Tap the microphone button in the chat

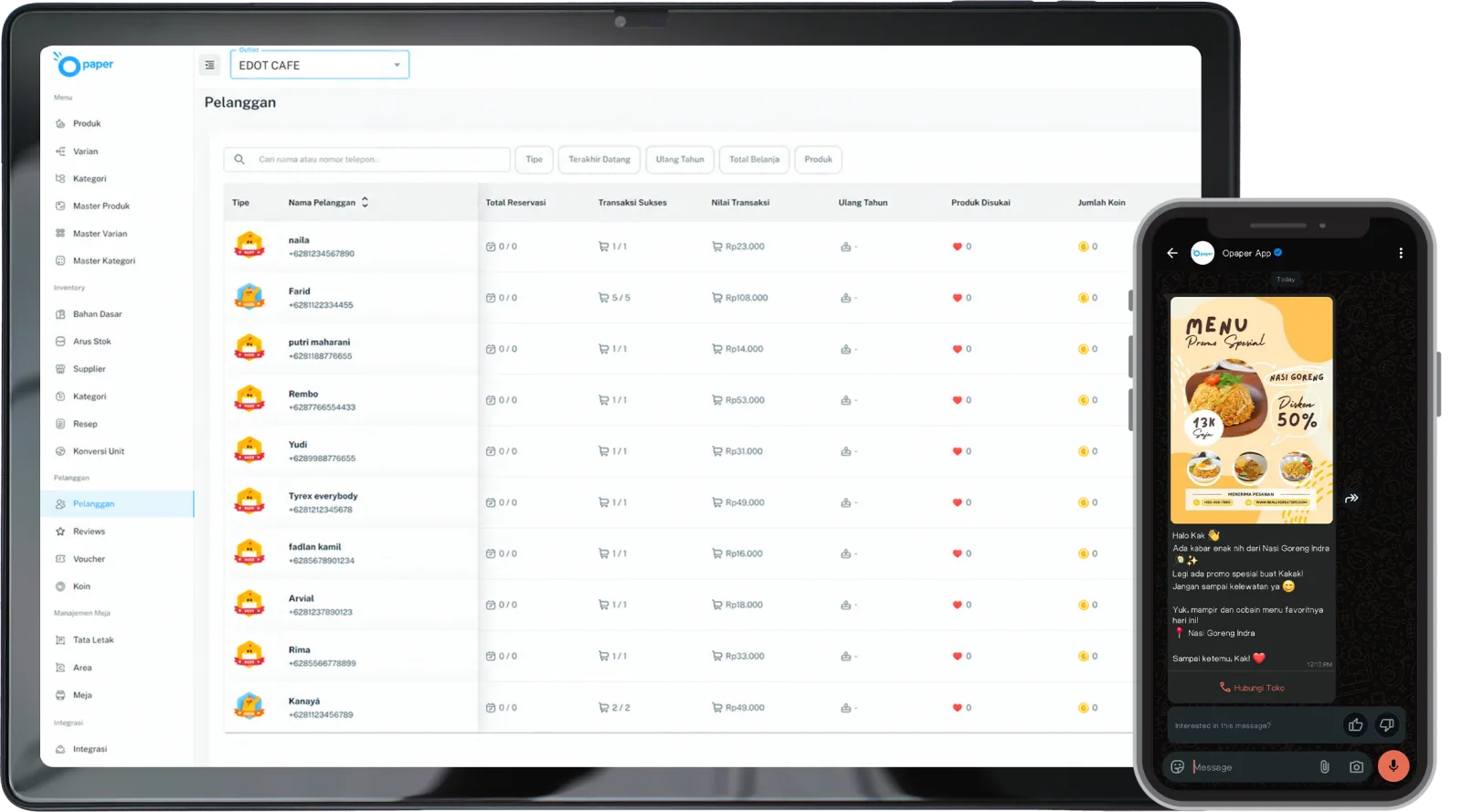1393,766
